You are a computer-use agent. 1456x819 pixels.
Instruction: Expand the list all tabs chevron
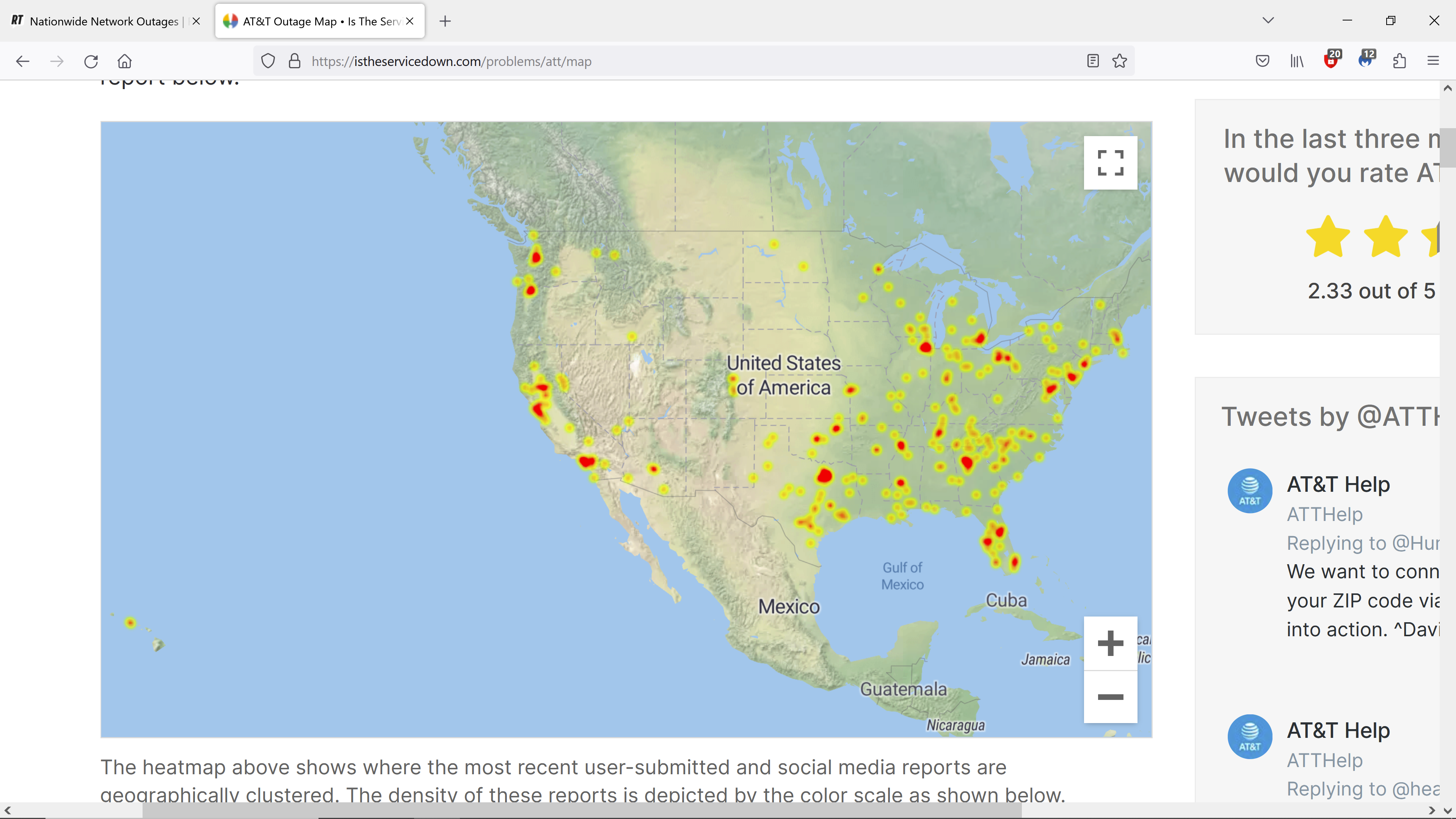click(x=1268, y=21)
